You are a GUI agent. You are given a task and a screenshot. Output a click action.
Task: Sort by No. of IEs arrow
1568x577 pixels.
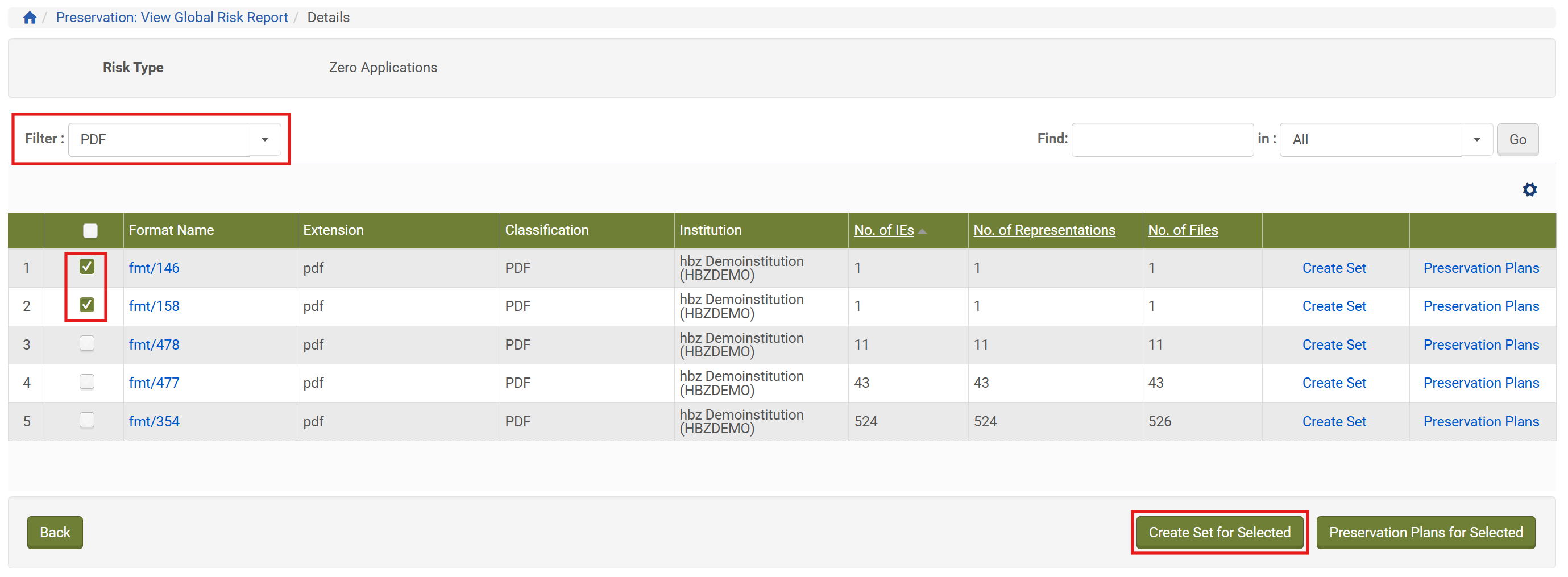(x=922, y=231)
